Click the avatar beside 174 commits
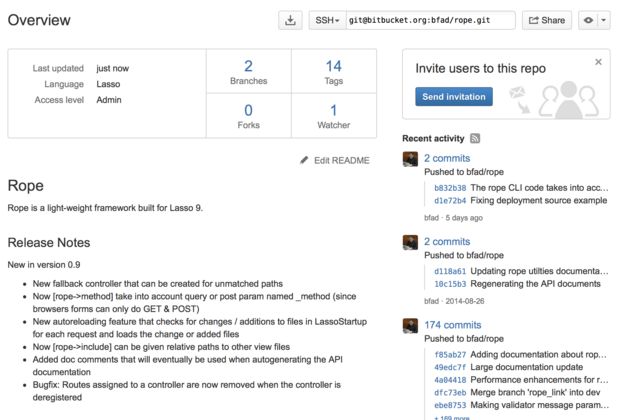The width and height of the screenshot is (620, 420). tap(410, 326)
